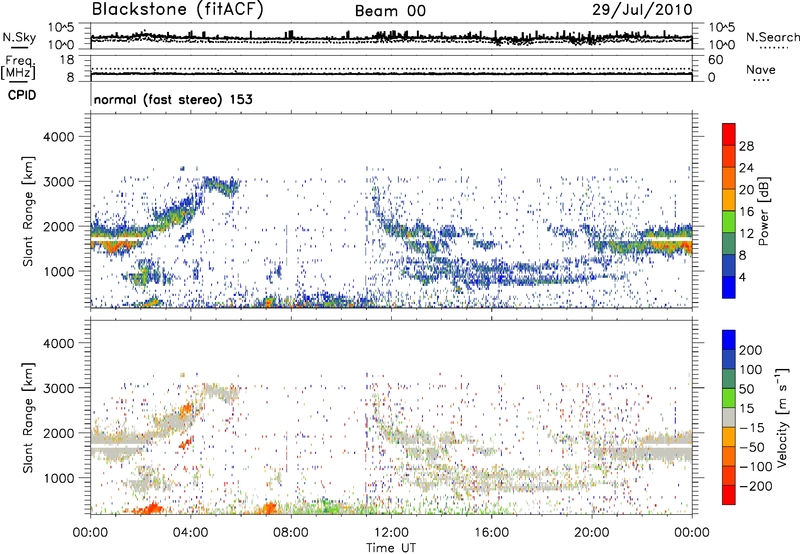
Task: Click the Nave legend label
Action: pos(761,69)
